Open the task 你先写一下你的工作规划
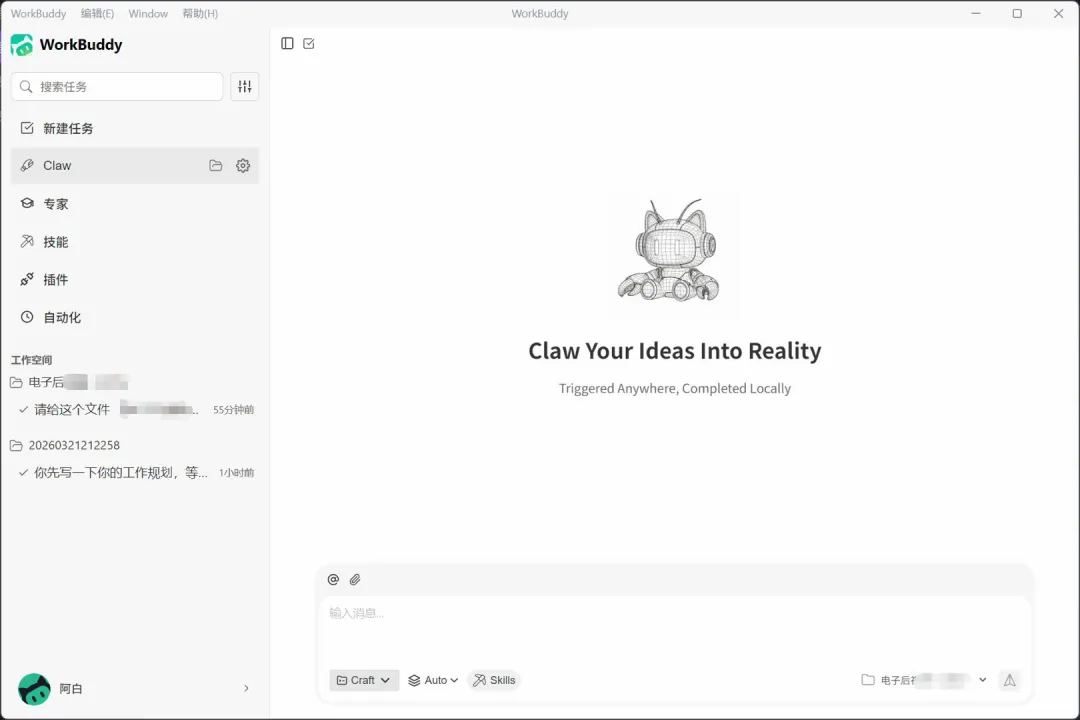This screenshot has width=1080, height=720. point(135,473)
